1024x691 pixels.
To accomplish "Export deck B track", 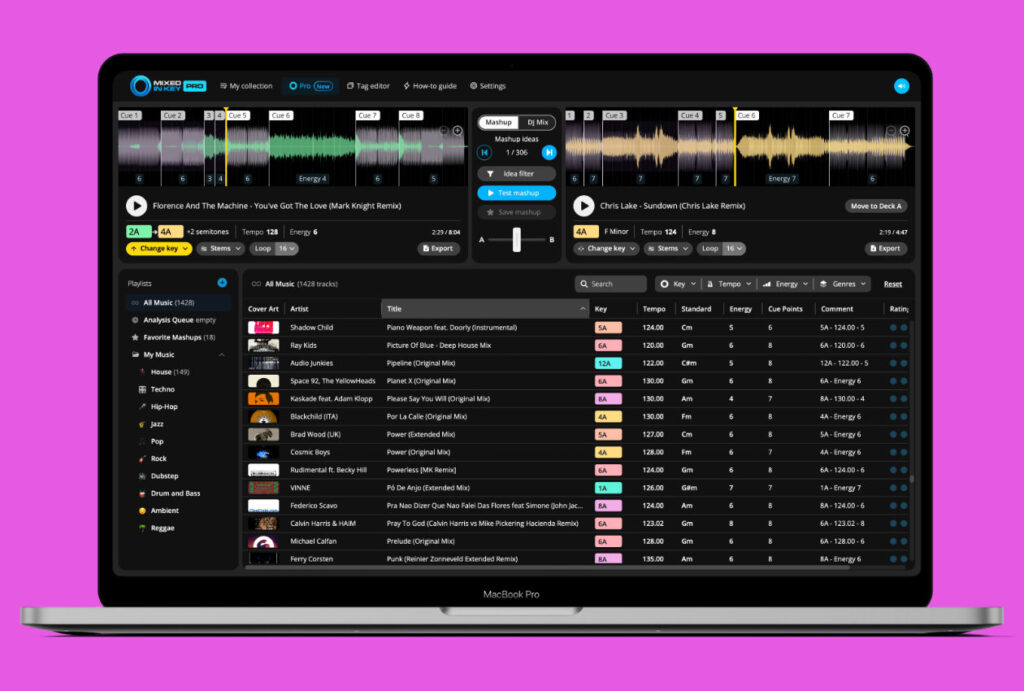I will click(886, 248).
